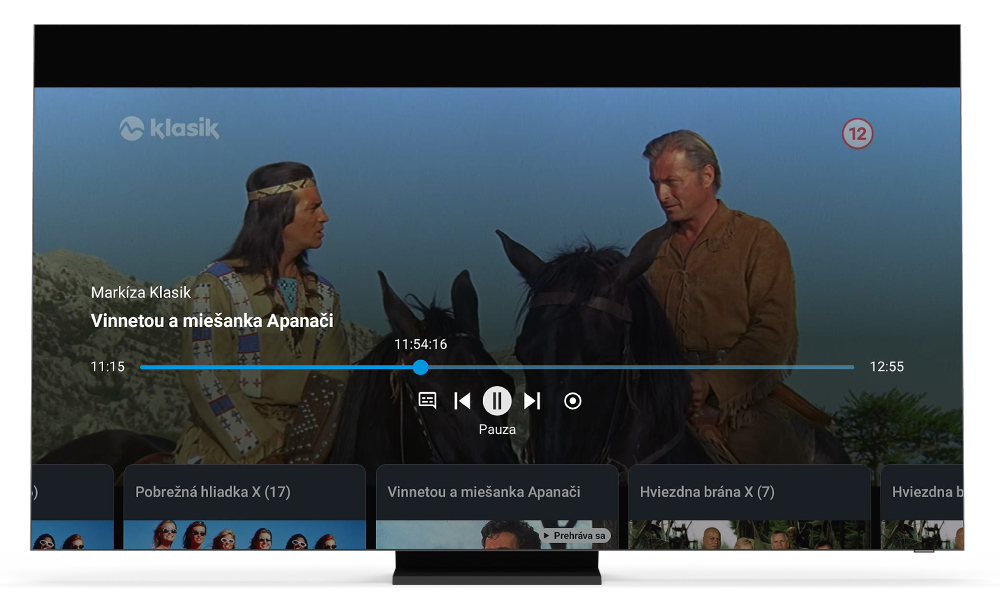This screenshot has width=1000, height=600.
Task: Start recording with the record icon
Action: (x=573, y=400)
